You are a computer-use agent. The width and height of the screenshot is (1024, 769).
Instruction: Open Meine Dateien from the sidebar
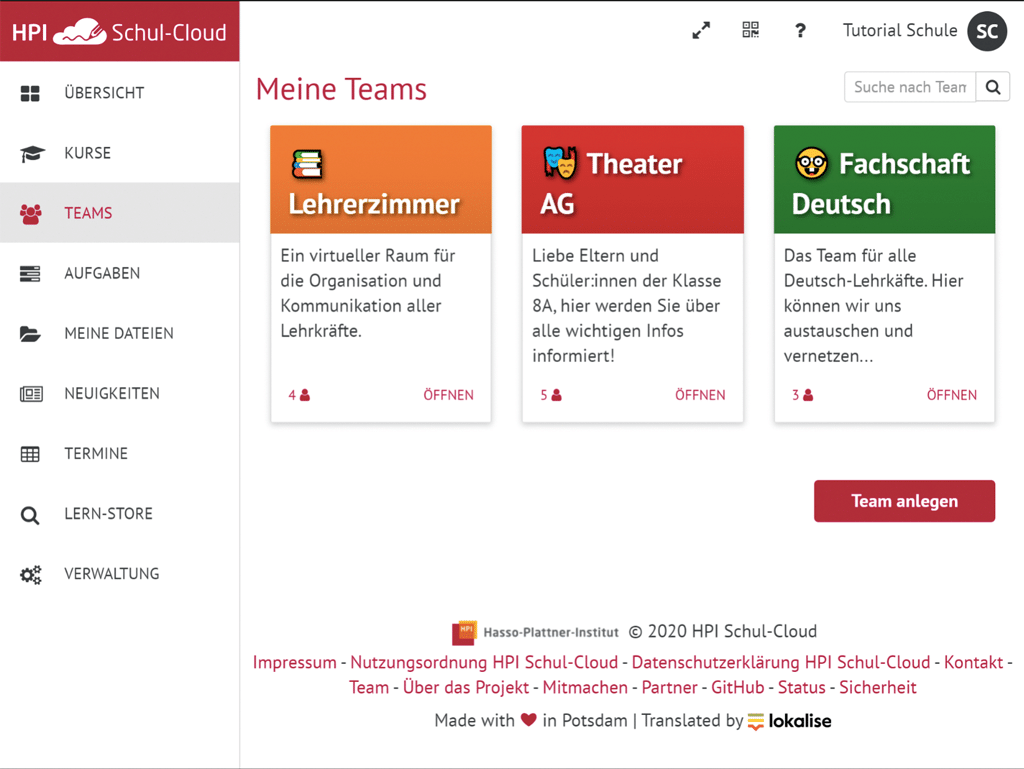pyautogui.click(x=31, y=333)
